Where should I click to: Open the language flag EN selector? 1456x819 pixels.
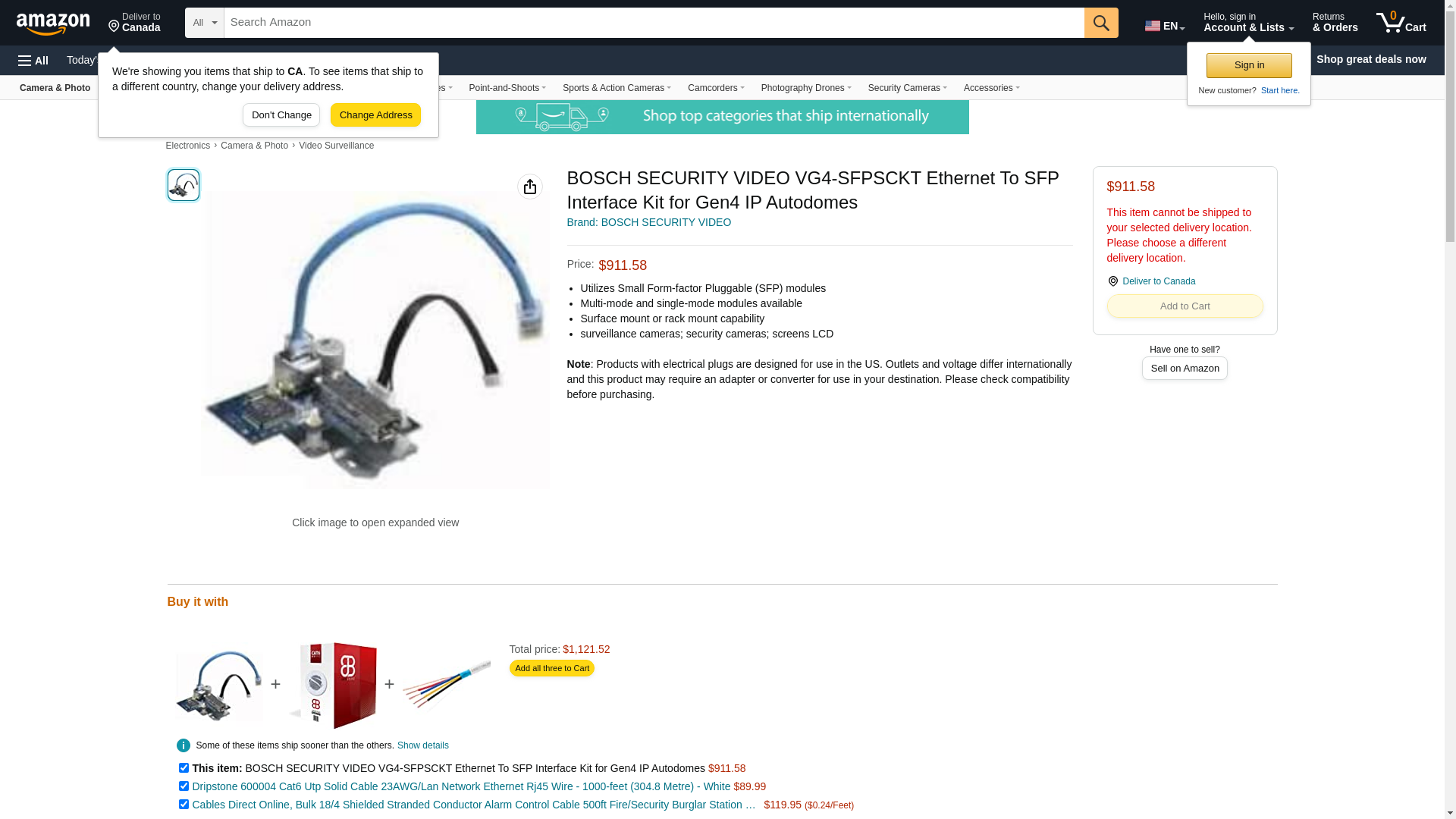pos(1165,26)
